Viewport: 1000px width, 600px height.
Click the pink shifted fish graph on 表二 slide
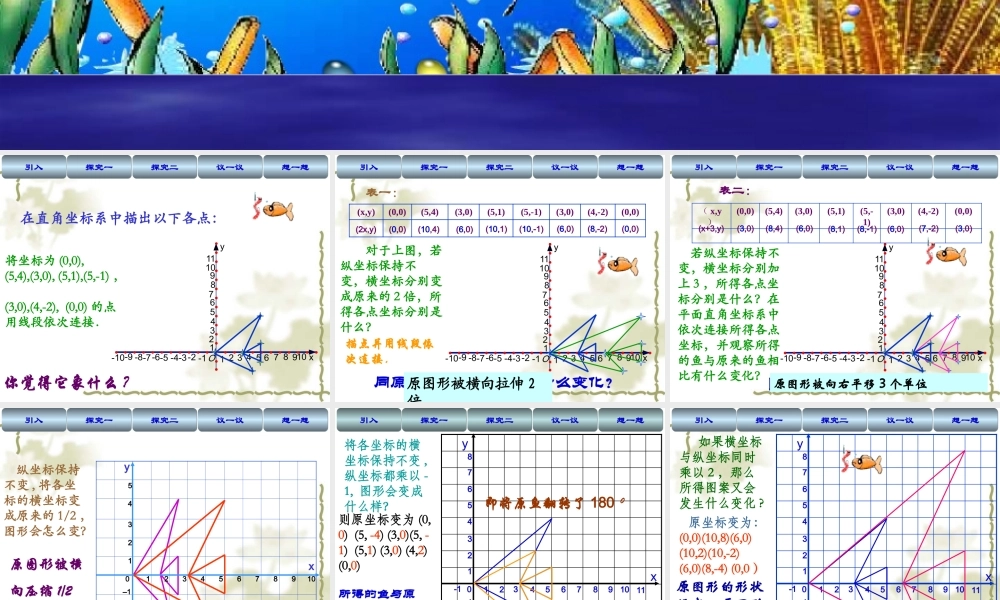pos(936,344)
